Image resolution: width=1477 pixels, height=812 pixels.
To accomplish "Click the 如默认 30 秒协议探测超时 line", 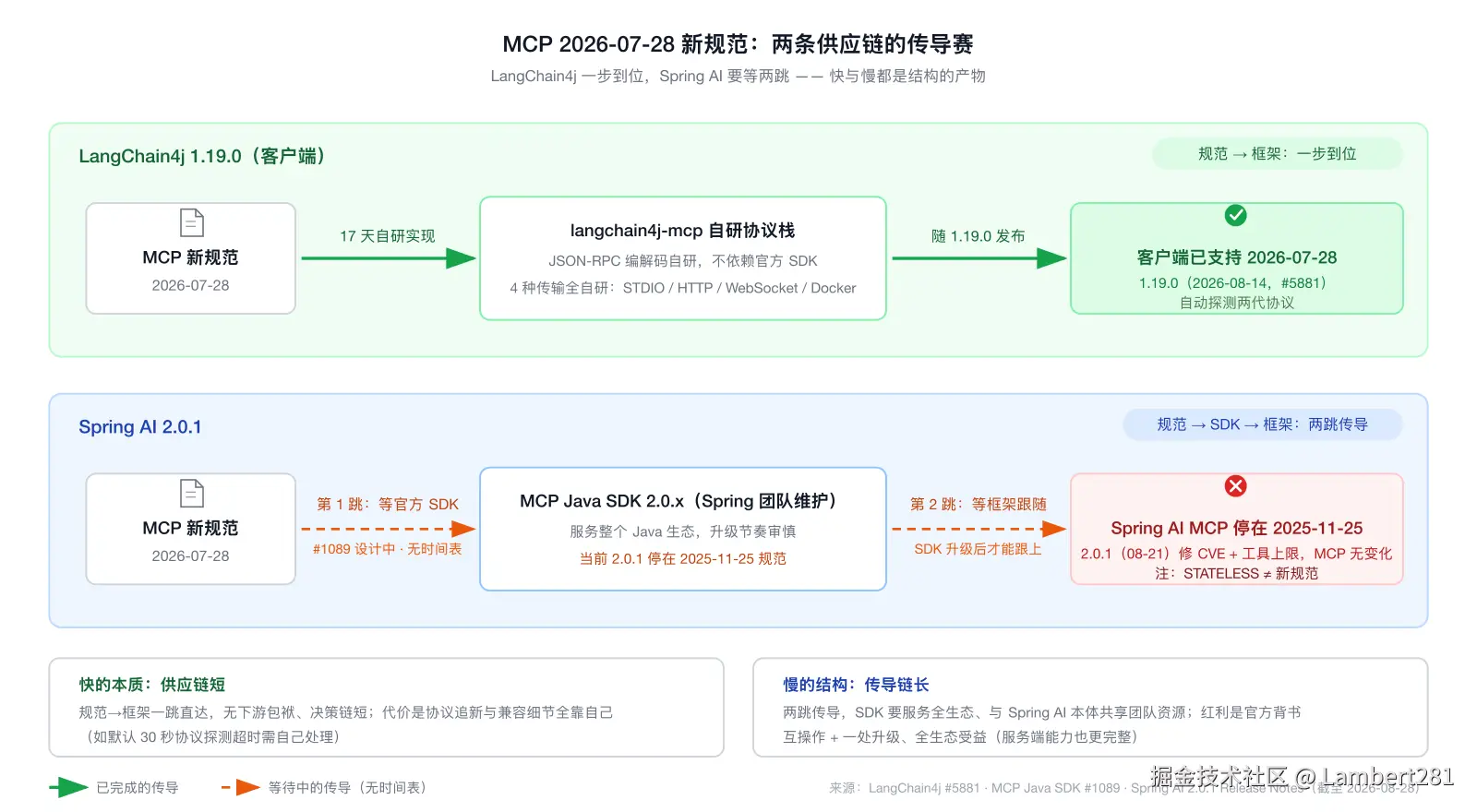I will pos(213,737).
